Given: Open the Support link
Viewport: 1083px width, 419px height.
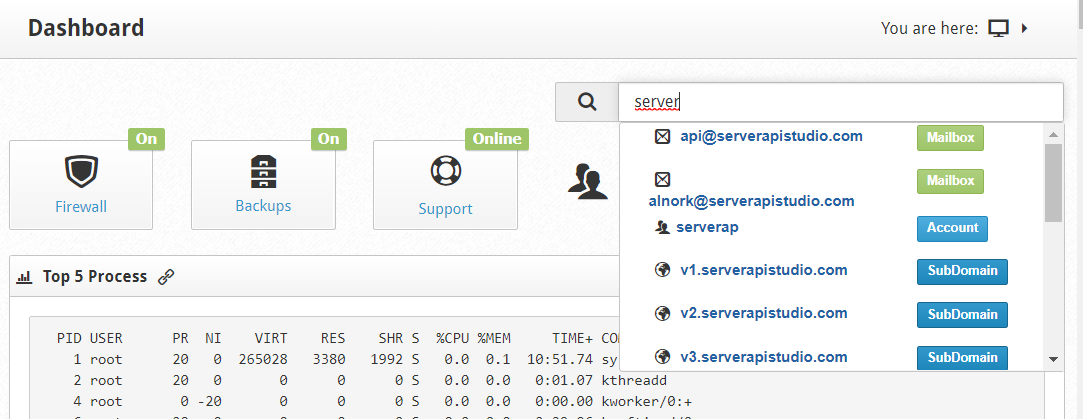Looking at the screenshot, I should point(445,209).
